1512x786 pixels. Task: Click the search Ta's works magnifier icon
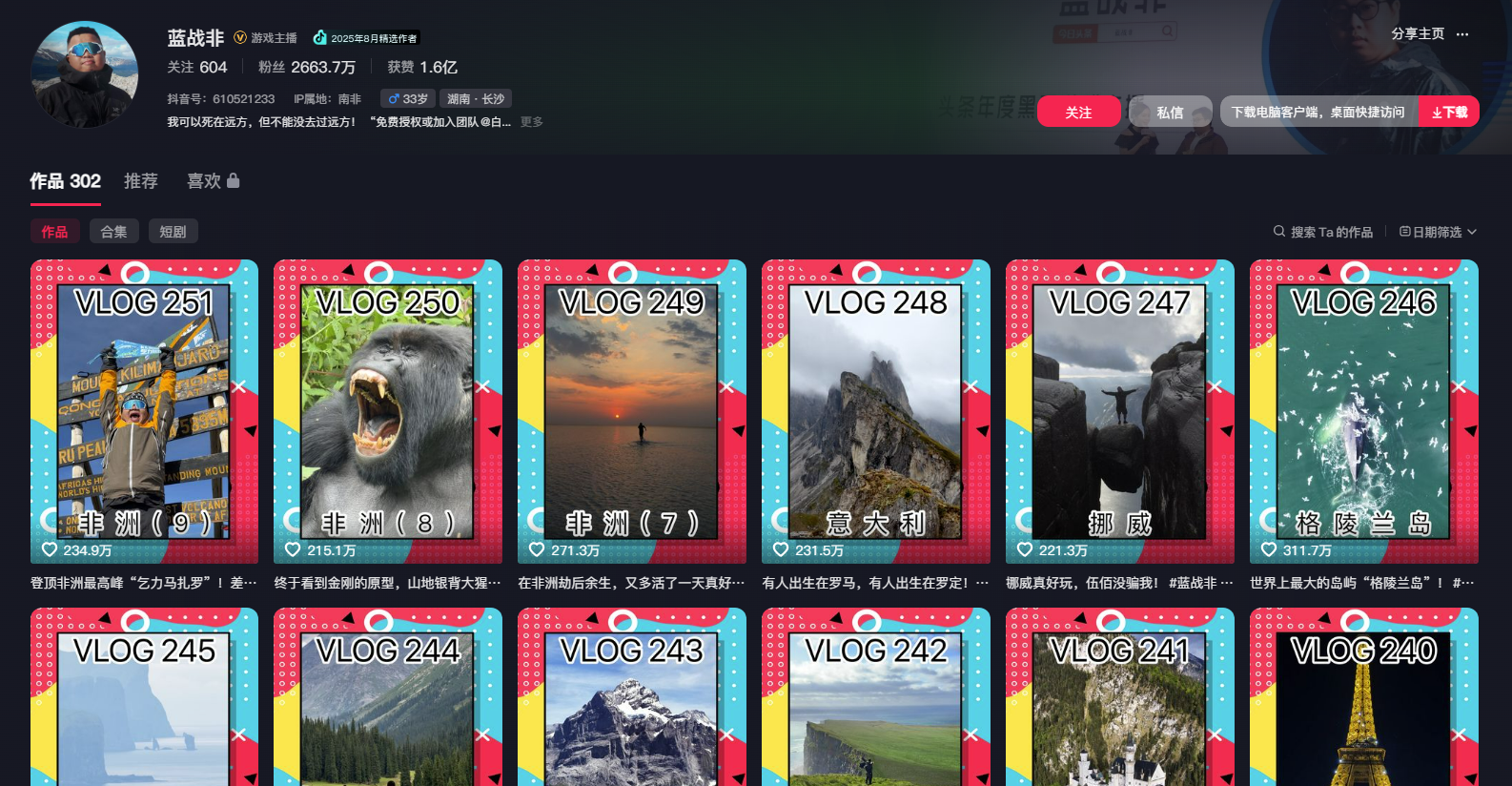(1279, 232)
